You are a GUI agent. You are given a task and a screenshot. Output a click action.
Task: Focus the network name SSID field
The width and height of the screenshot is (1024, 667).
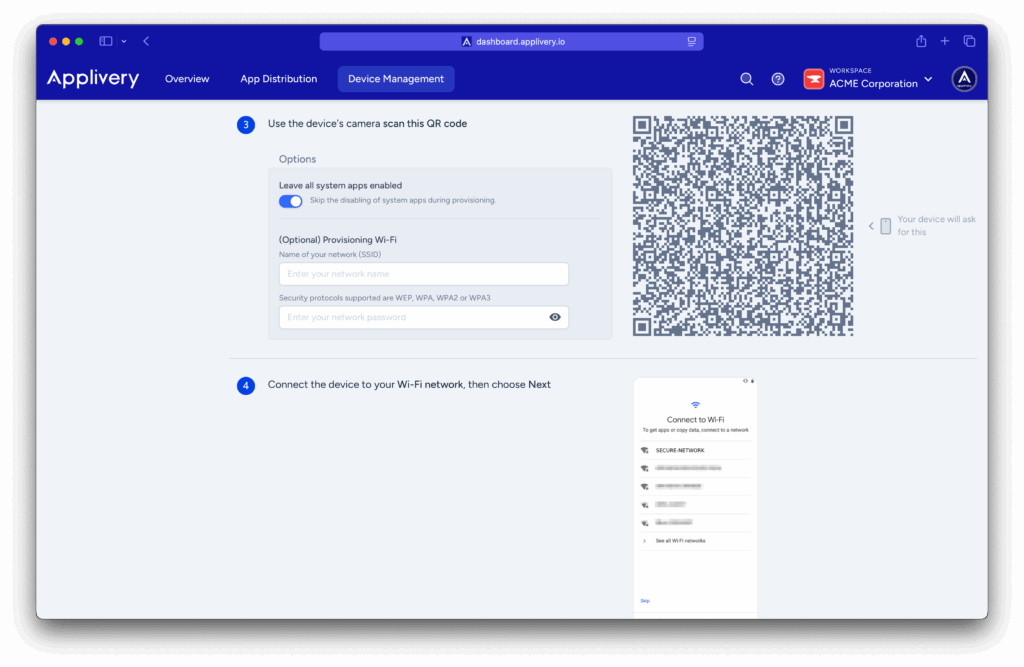point(423,274)
